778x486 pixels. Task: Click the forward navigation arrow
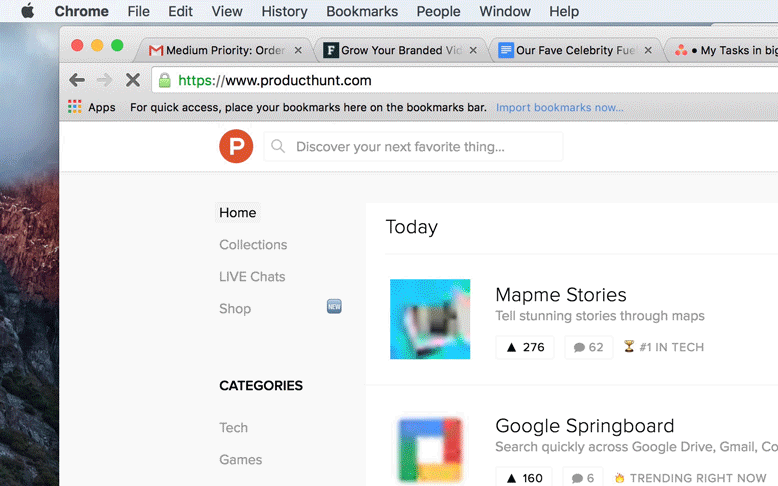[104, 79]
